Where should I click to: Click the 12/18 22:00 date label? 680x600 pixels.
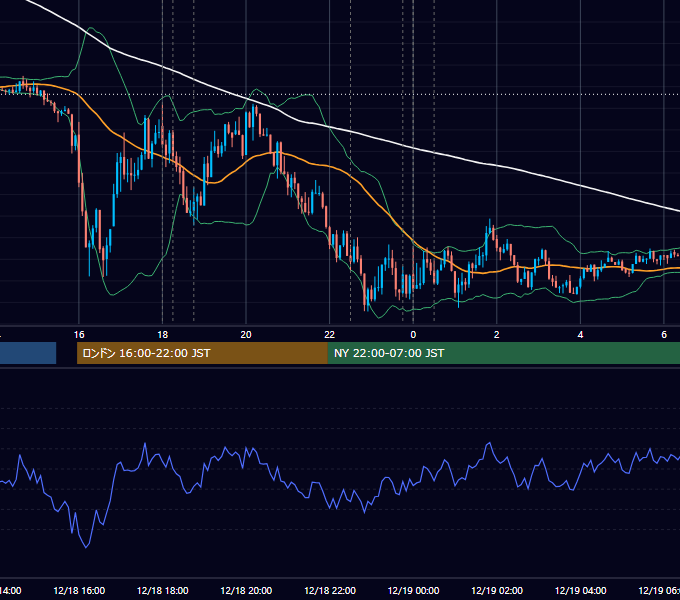330,590
